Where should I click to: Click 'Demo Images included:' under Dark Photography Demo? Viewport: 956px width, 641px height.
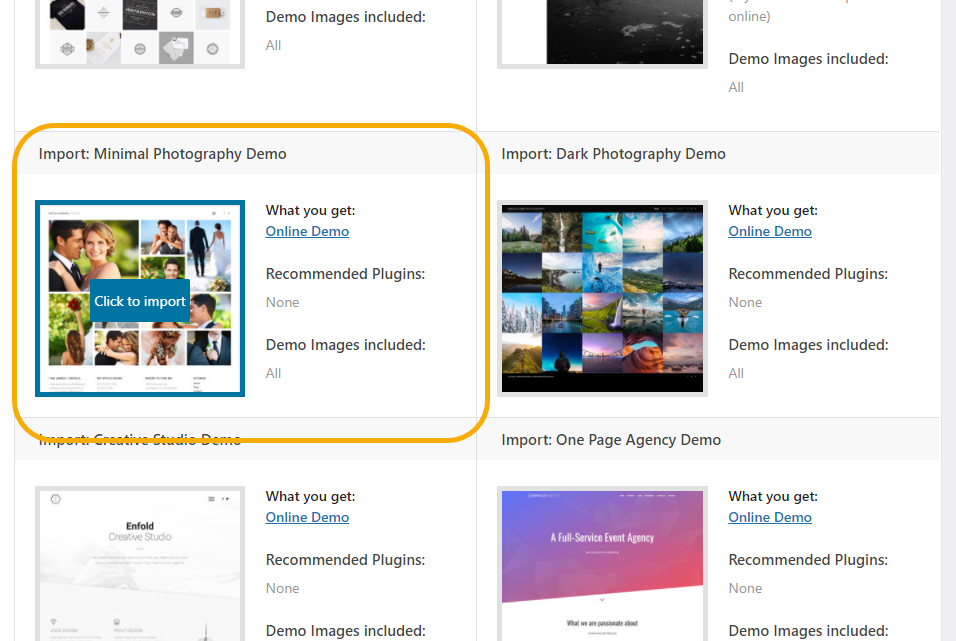808,345
